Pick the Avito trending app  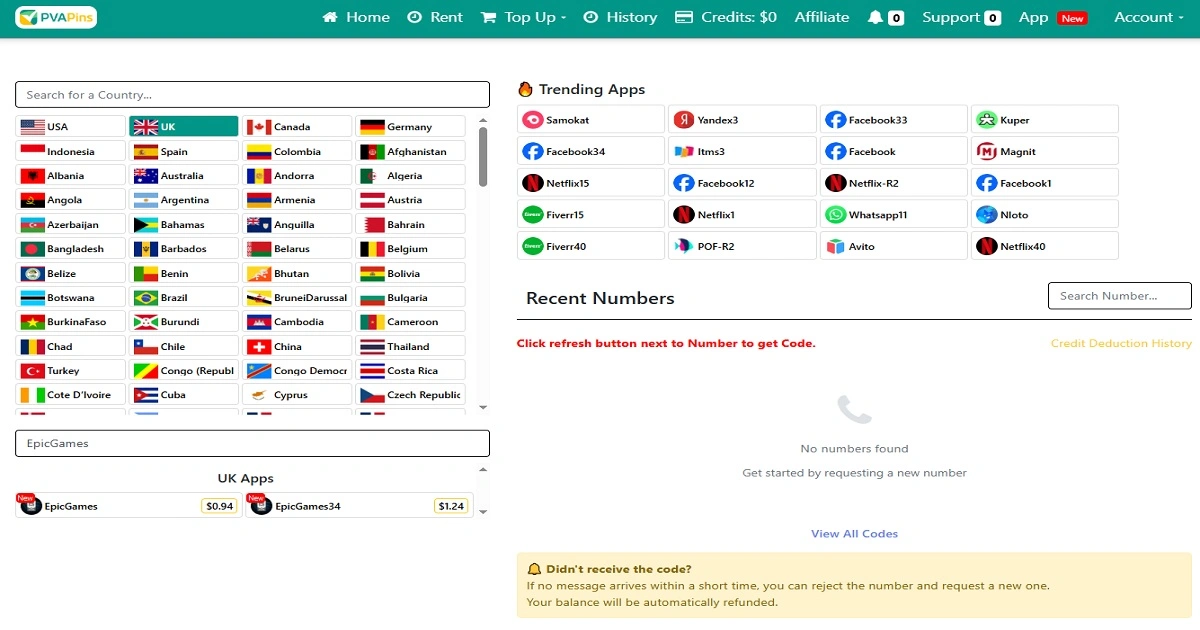[893, 246]
